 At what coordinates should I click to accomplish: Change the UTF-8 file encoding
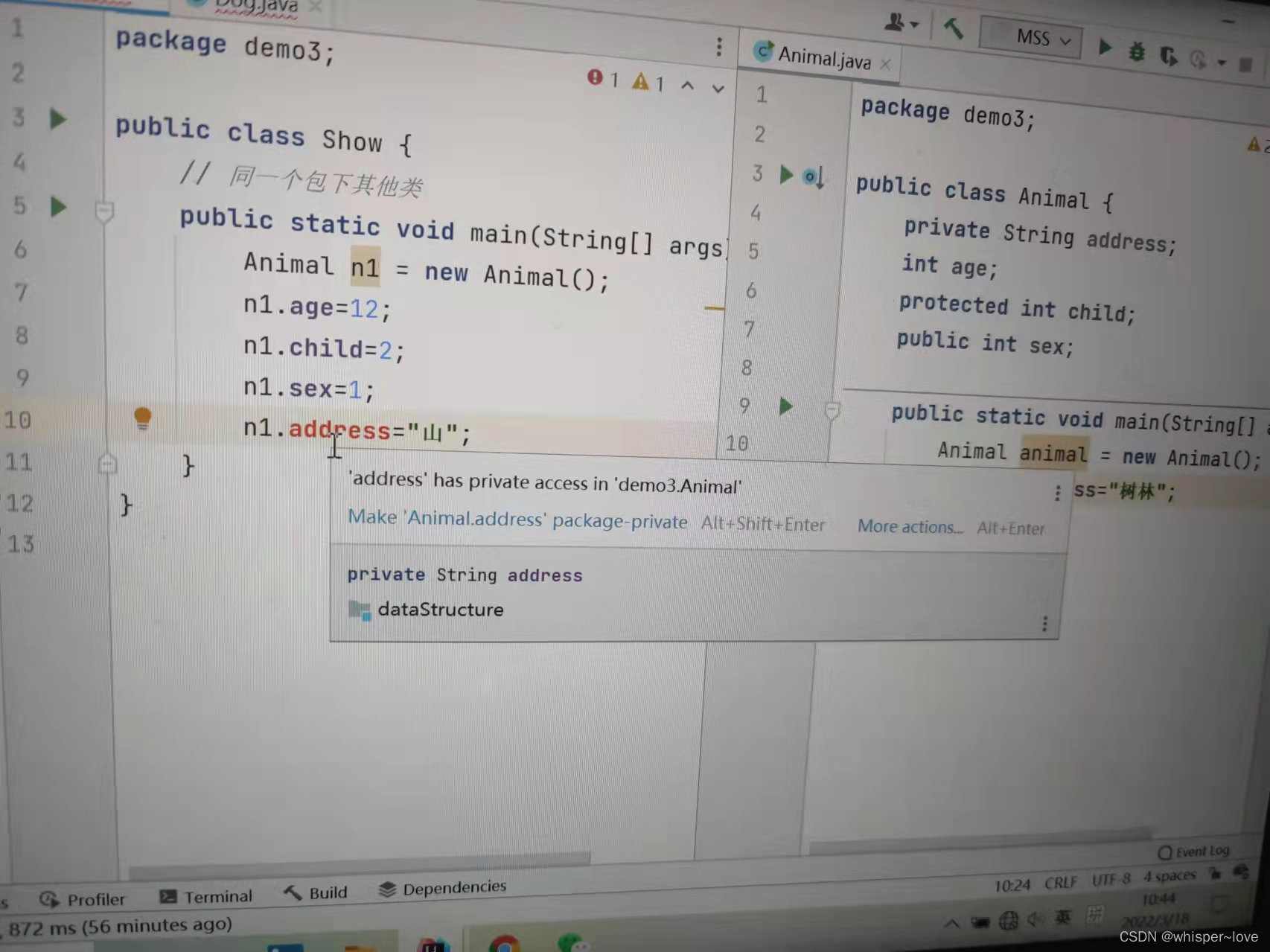tap(1111, 879)
